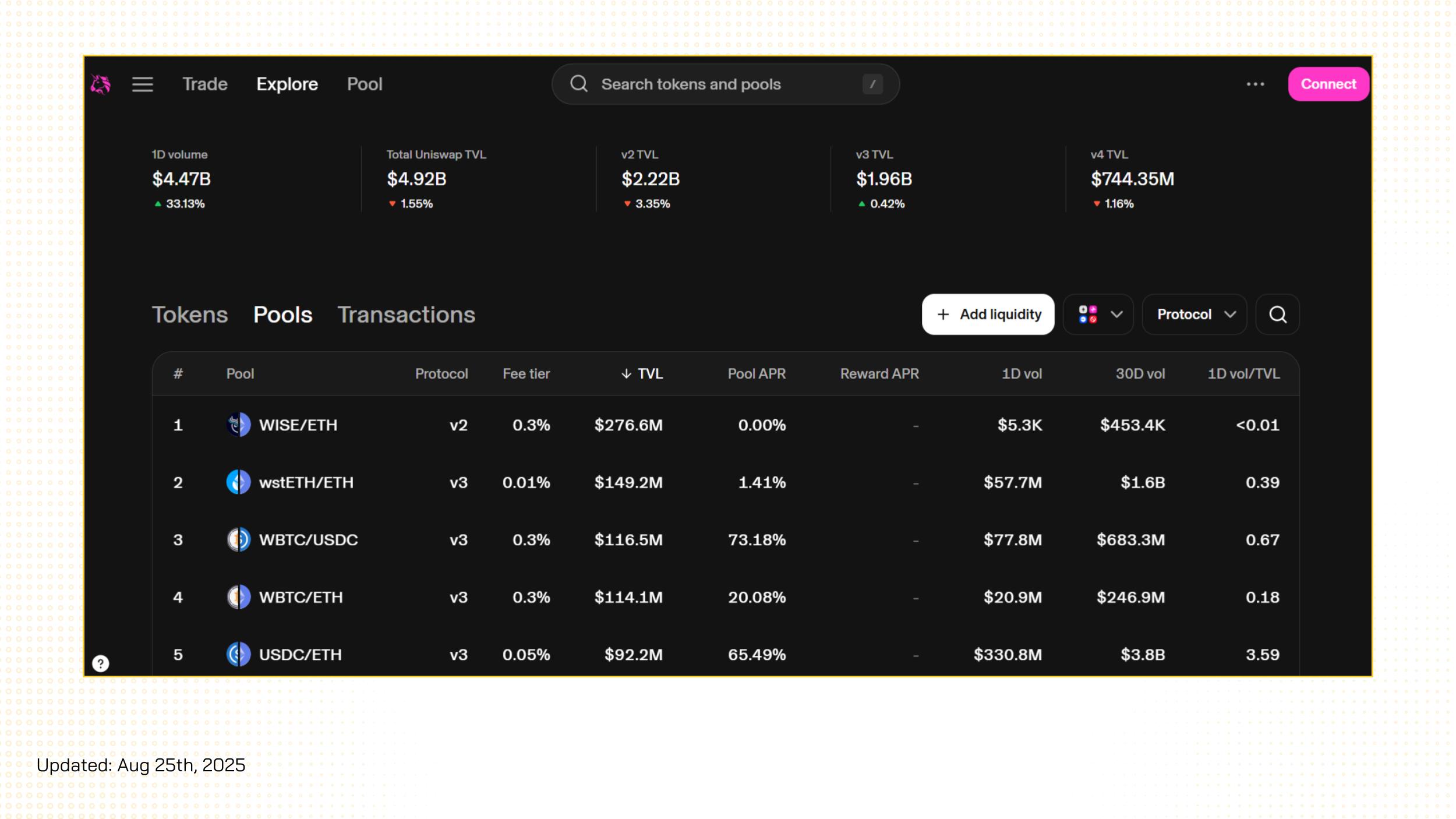Open the three-dots more menu
The width and height of the screenshot is (1456, 819).
[x=1255, y=84]
